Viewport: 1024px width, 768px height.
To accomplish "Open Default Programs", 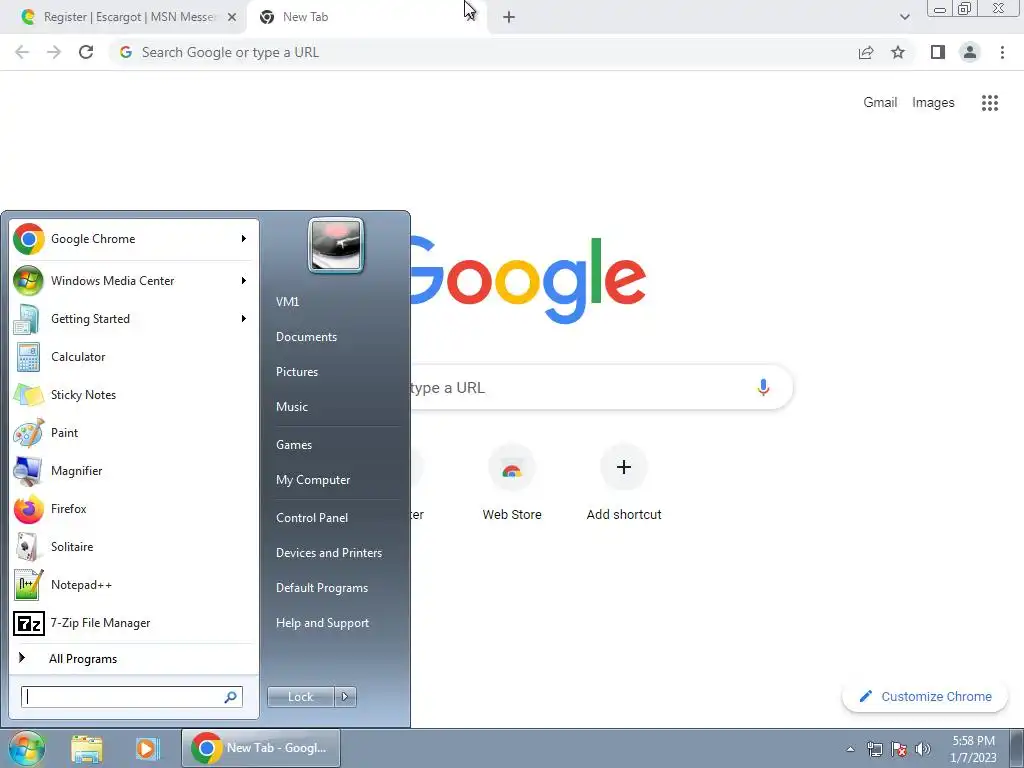I will pyautogui.click(x=322, y=588).
